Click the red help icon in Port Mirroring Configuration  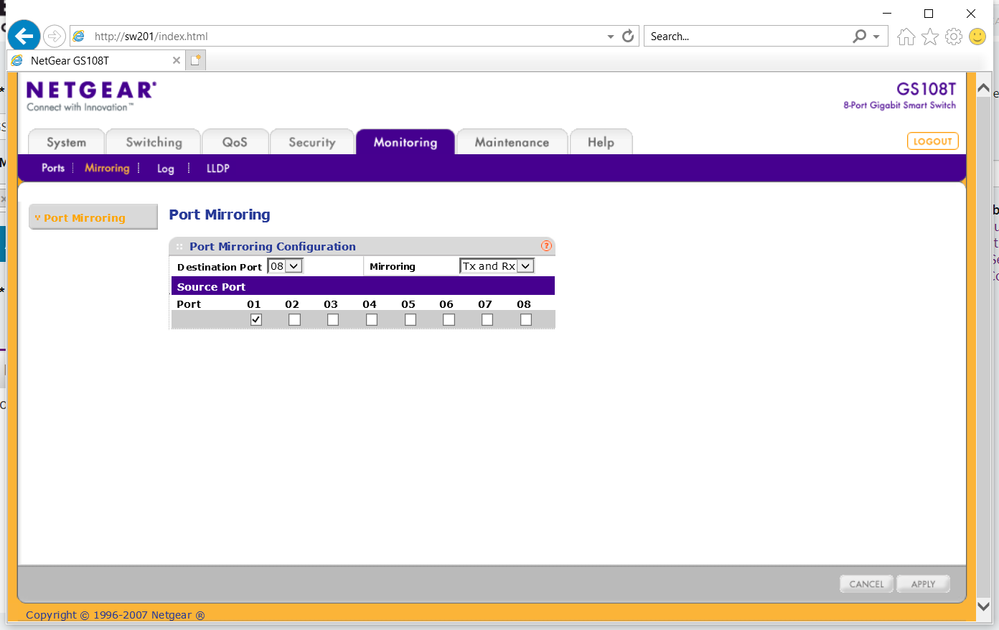tap(546, 246)
